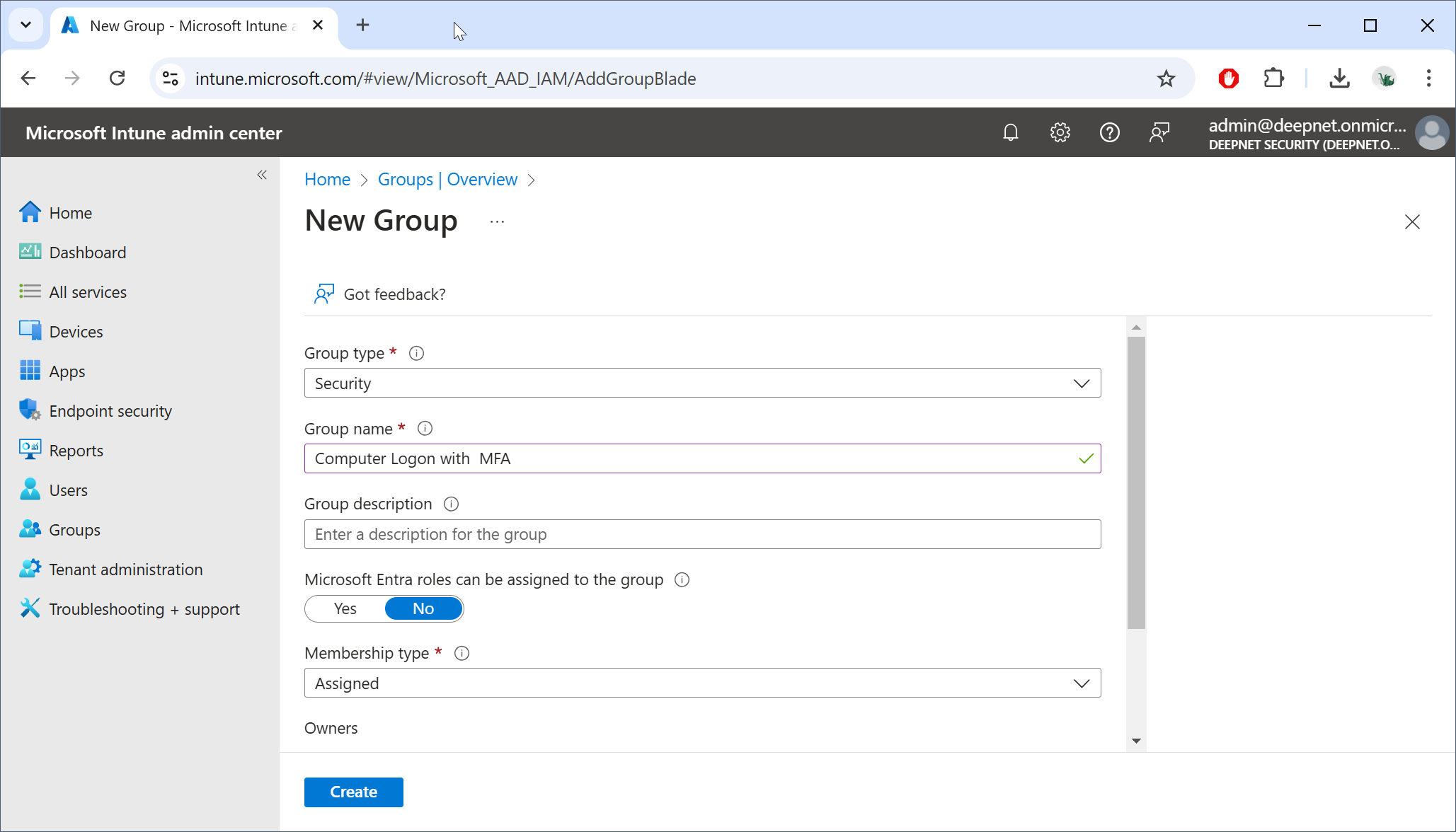This screenshot has height=832, width=1456.
Task: Open the notifications bell icon
Action: click(1010, 132)
